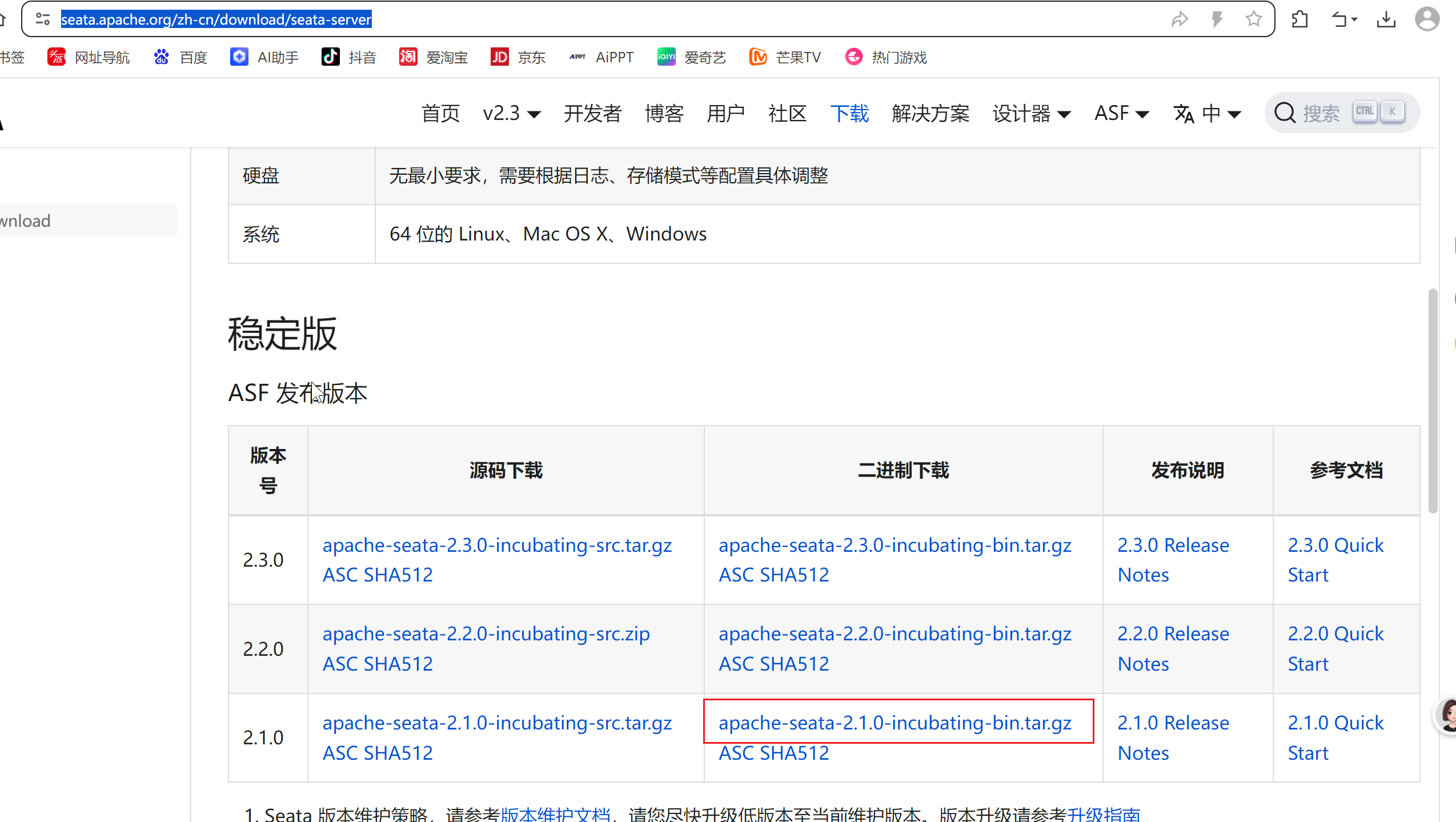Expand the 设计器 dropdown menu

[1032, 113]
